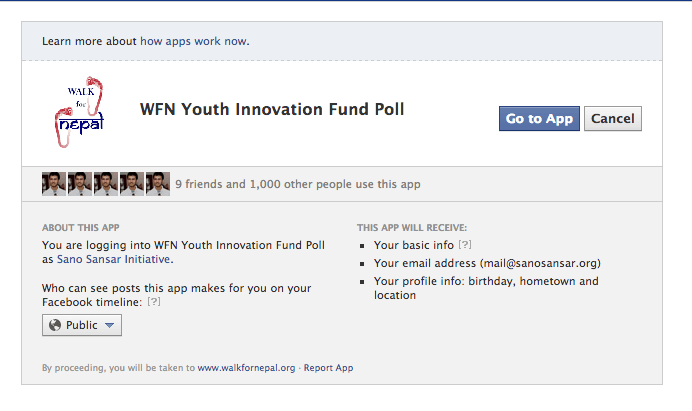692x411 pixels.
Task: Click the fifth friend profile thumbnail
Action: pyautogui.click(x=158, y=184)
